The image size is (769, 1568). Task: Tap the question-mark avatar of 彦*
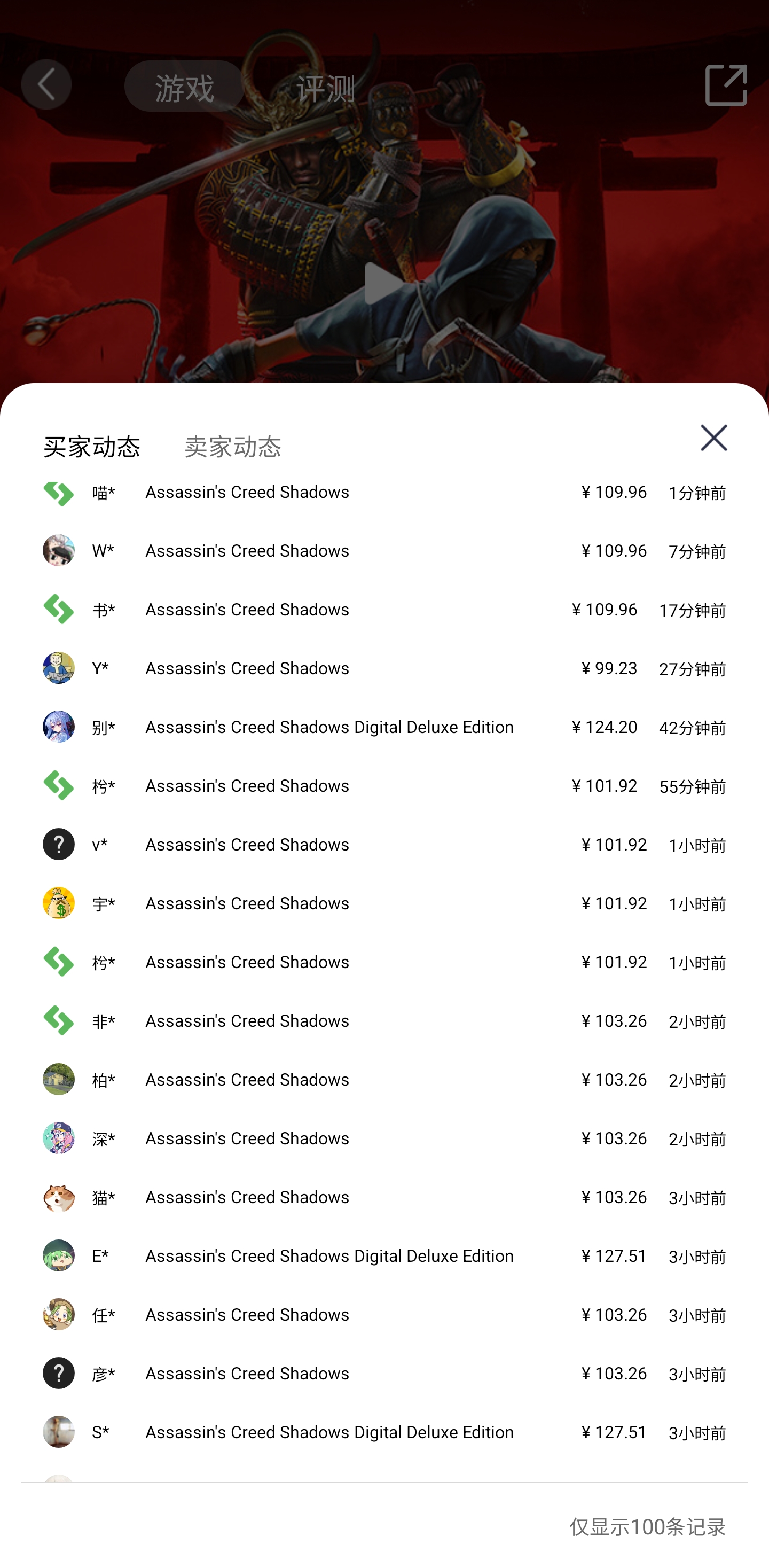[x=58, y=1373]
